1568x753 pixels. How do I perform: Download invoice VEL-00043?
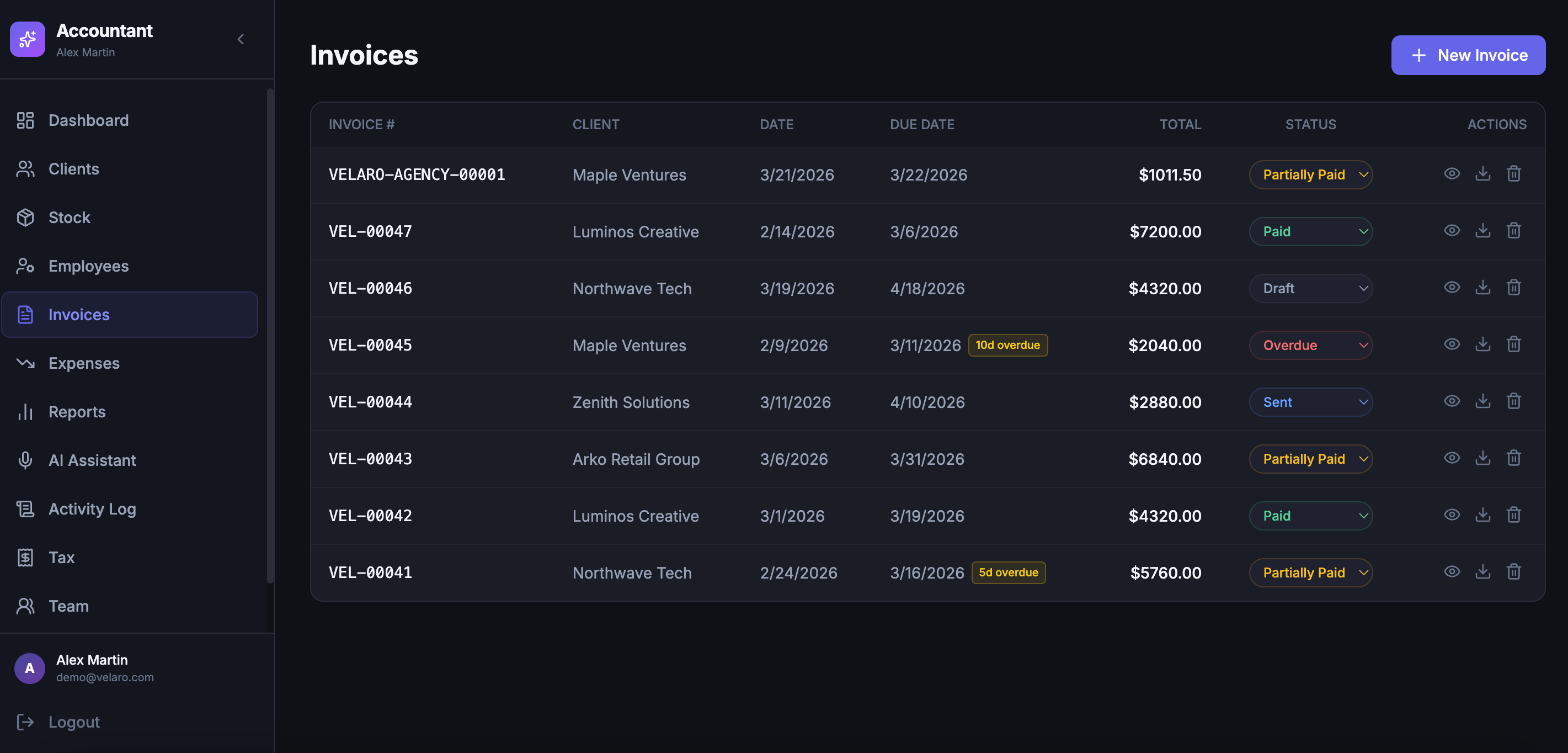[x=1482, y=458]
